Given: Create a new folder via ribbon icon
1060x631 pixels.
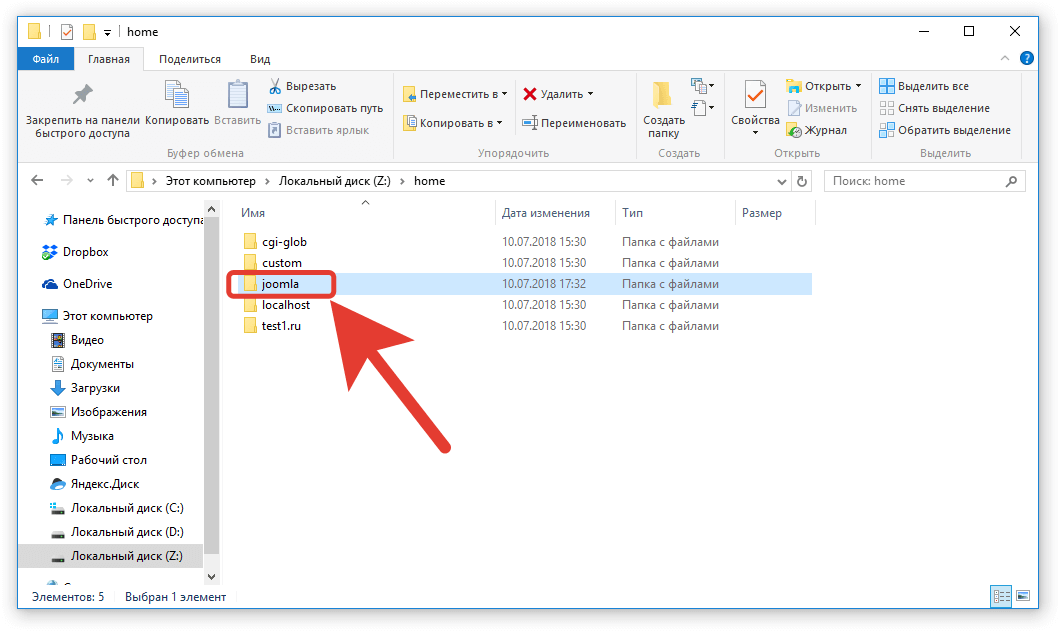Looking at the screenshot, I should pyautogui.click(x=663, y=97).
